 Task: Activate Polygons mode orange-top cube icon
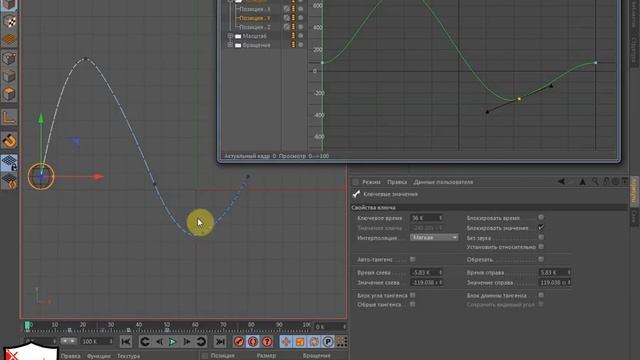(x=9, y=94)
